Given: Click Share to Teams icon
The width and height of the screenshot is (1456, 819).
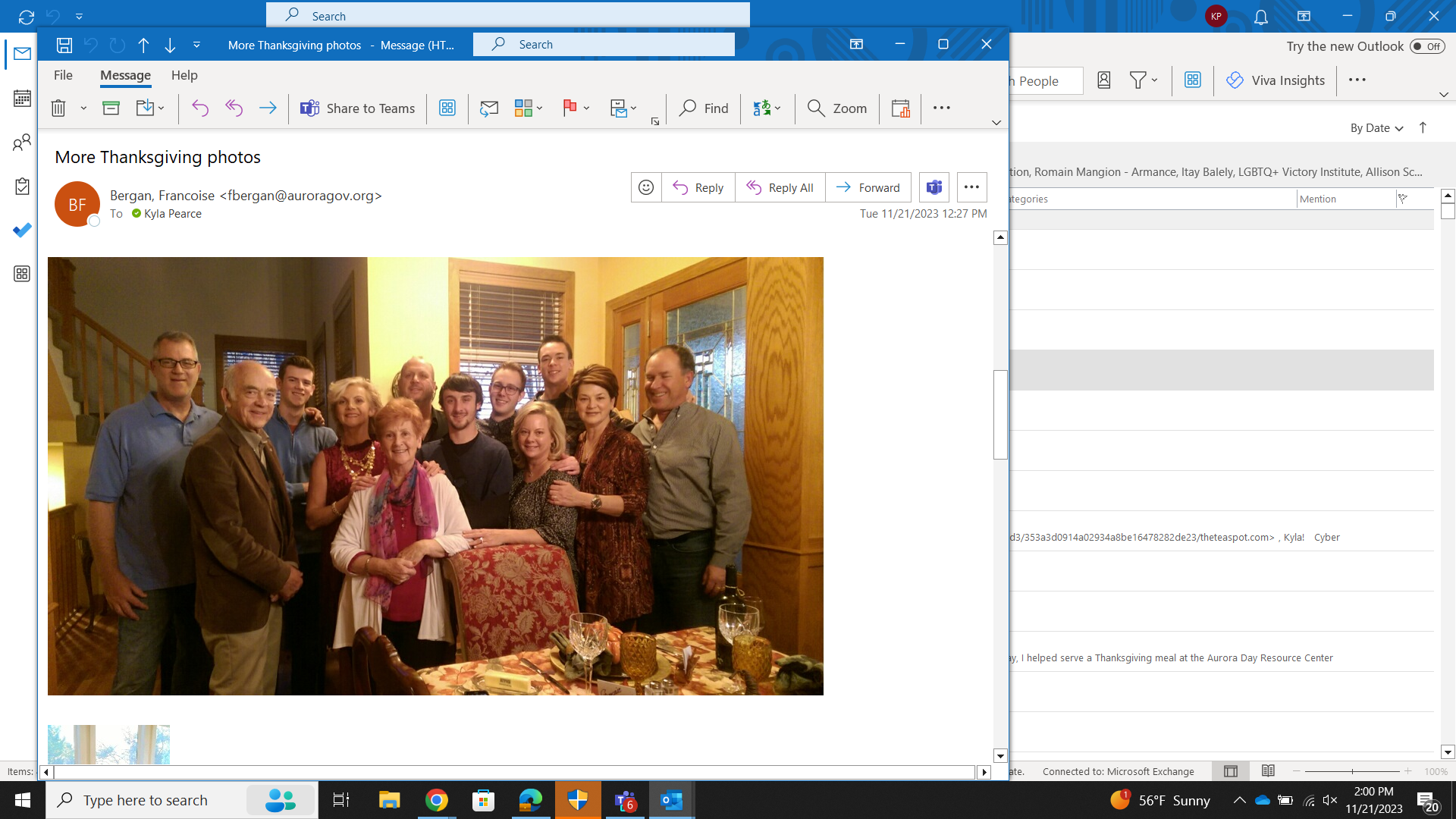Looking at the screenshot, I should [x=309, y=108].
